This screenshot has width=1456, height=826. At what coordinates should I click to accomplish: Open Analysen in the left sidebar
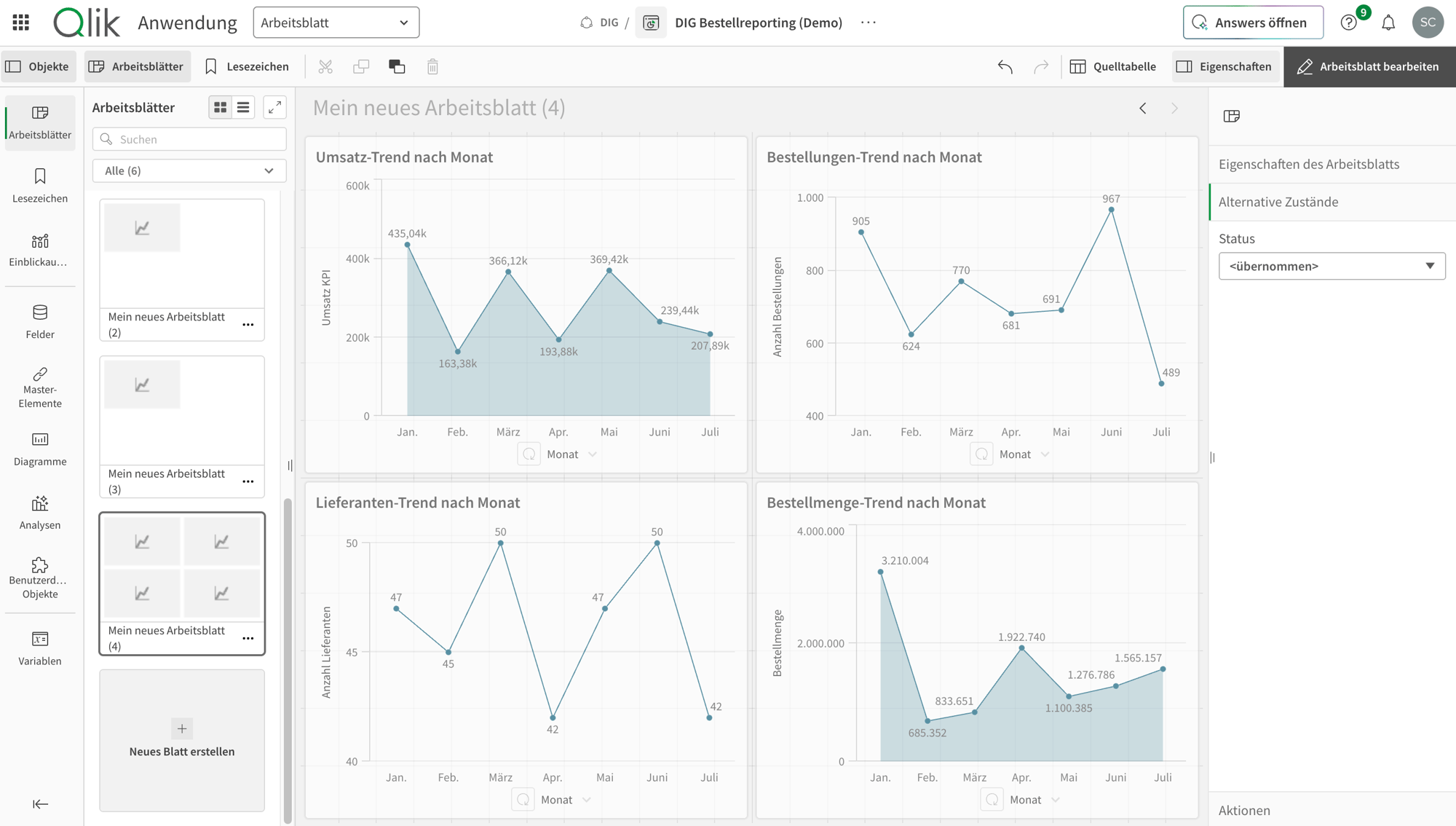pos(40,512)
